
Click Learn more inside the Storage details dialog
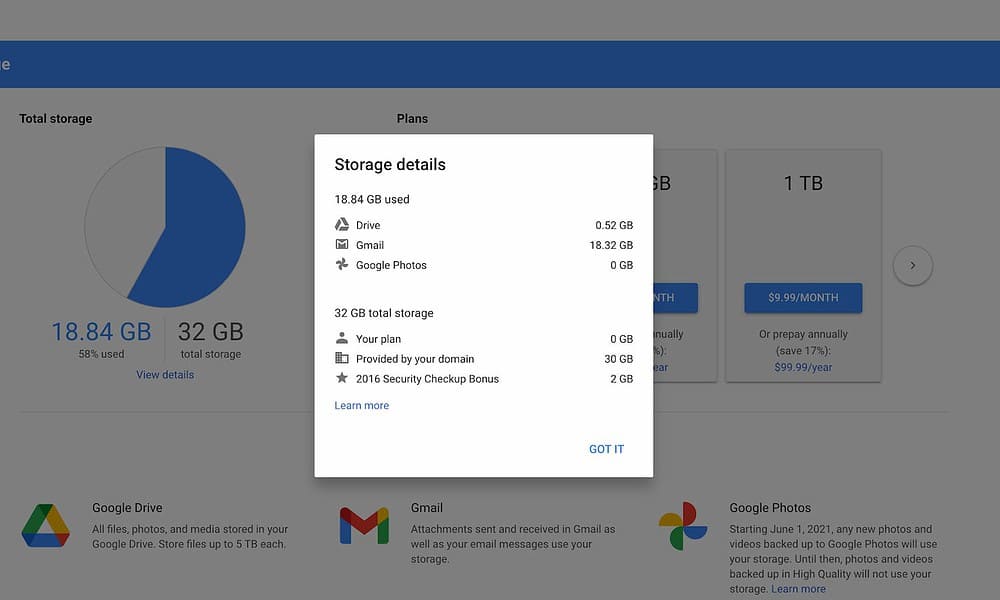(x=361, y=404)
